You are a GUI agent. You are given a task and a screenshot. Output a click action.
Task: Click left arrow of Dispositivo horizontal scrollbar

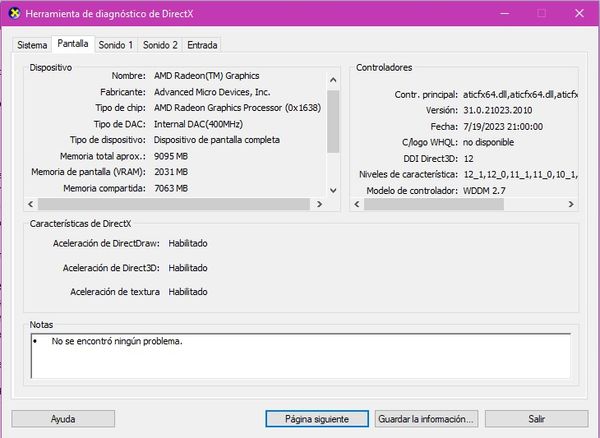click(x=31, y=204)
